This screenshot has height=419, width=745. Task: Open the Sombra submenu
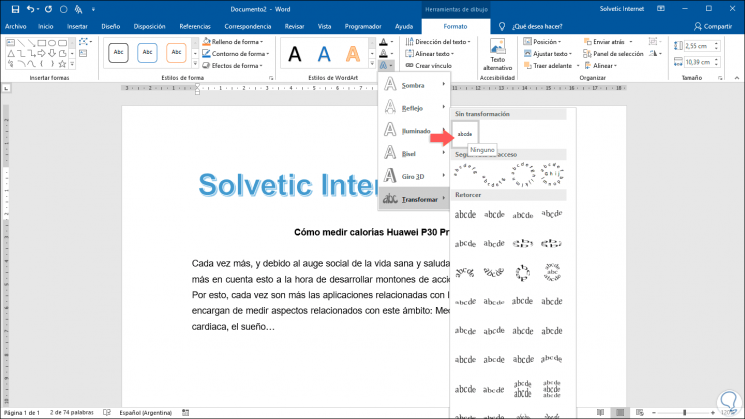click(414, 85)
